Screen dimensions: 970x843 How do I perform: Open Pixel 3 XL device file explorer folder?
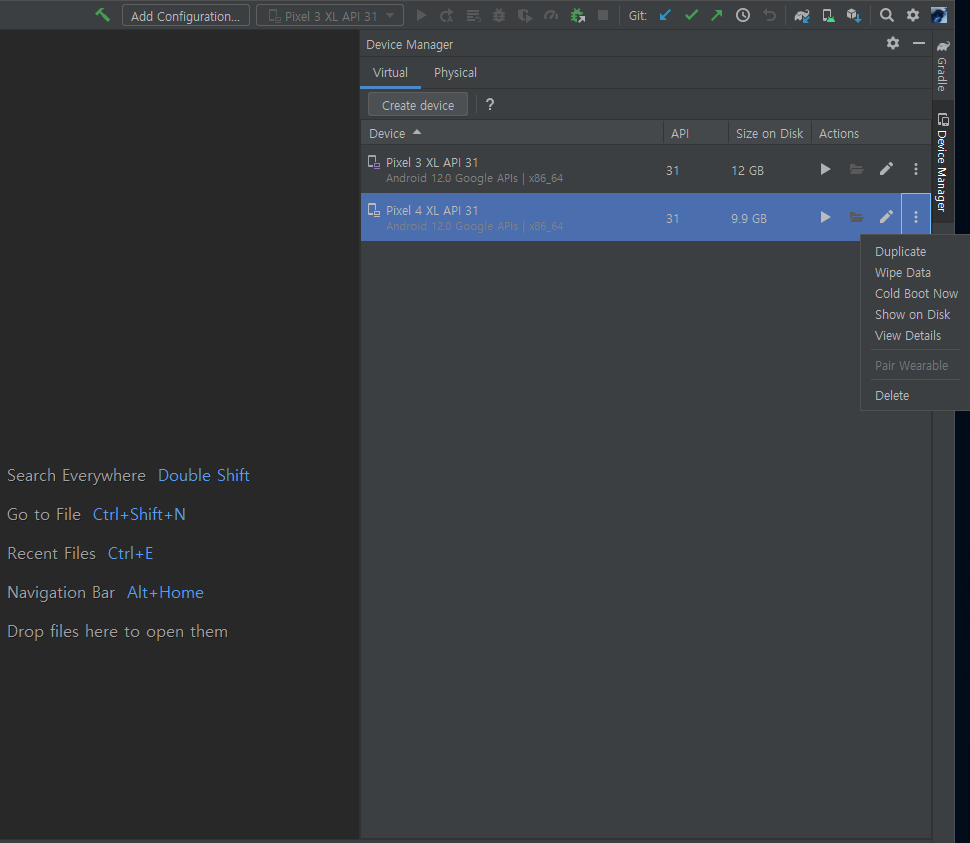856,169
